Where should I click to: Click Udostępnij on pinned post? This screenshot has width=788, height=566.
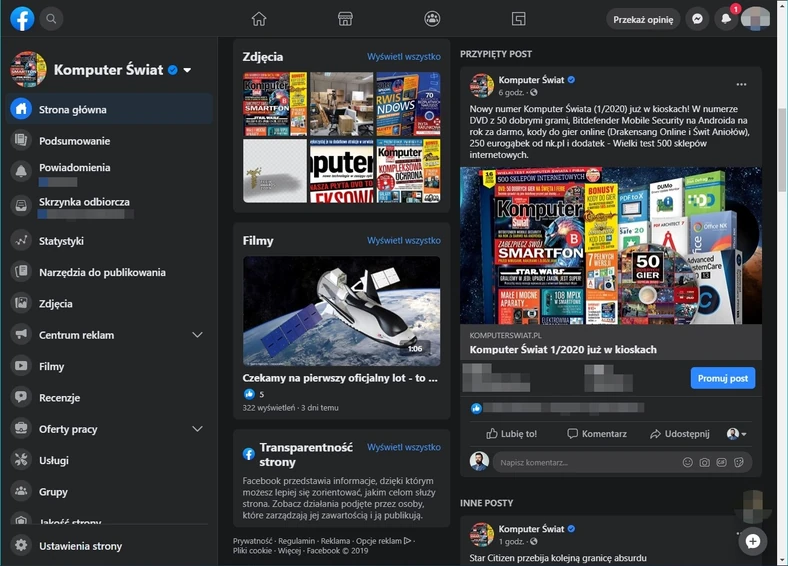click(679, 434)
